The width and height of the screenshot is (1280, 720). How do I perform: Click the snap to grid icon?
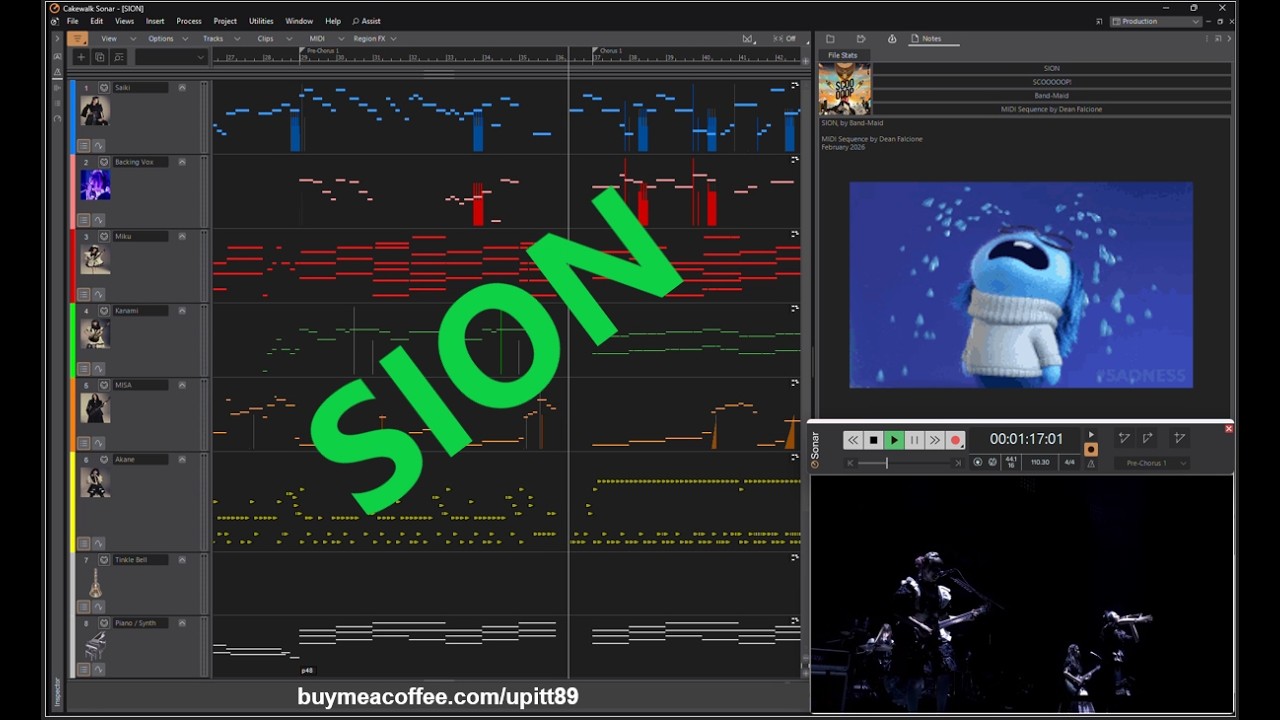747,39
